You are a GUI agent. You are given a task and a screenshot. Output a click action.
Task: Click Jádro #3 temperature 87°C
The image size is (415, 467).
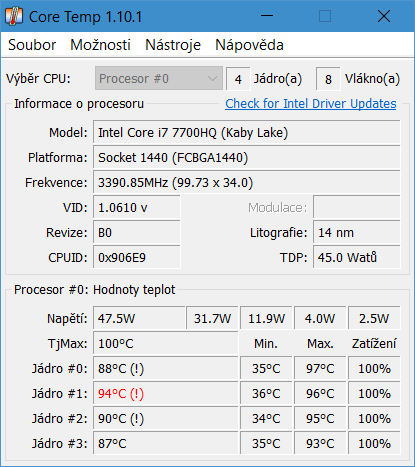pos(166,444)
